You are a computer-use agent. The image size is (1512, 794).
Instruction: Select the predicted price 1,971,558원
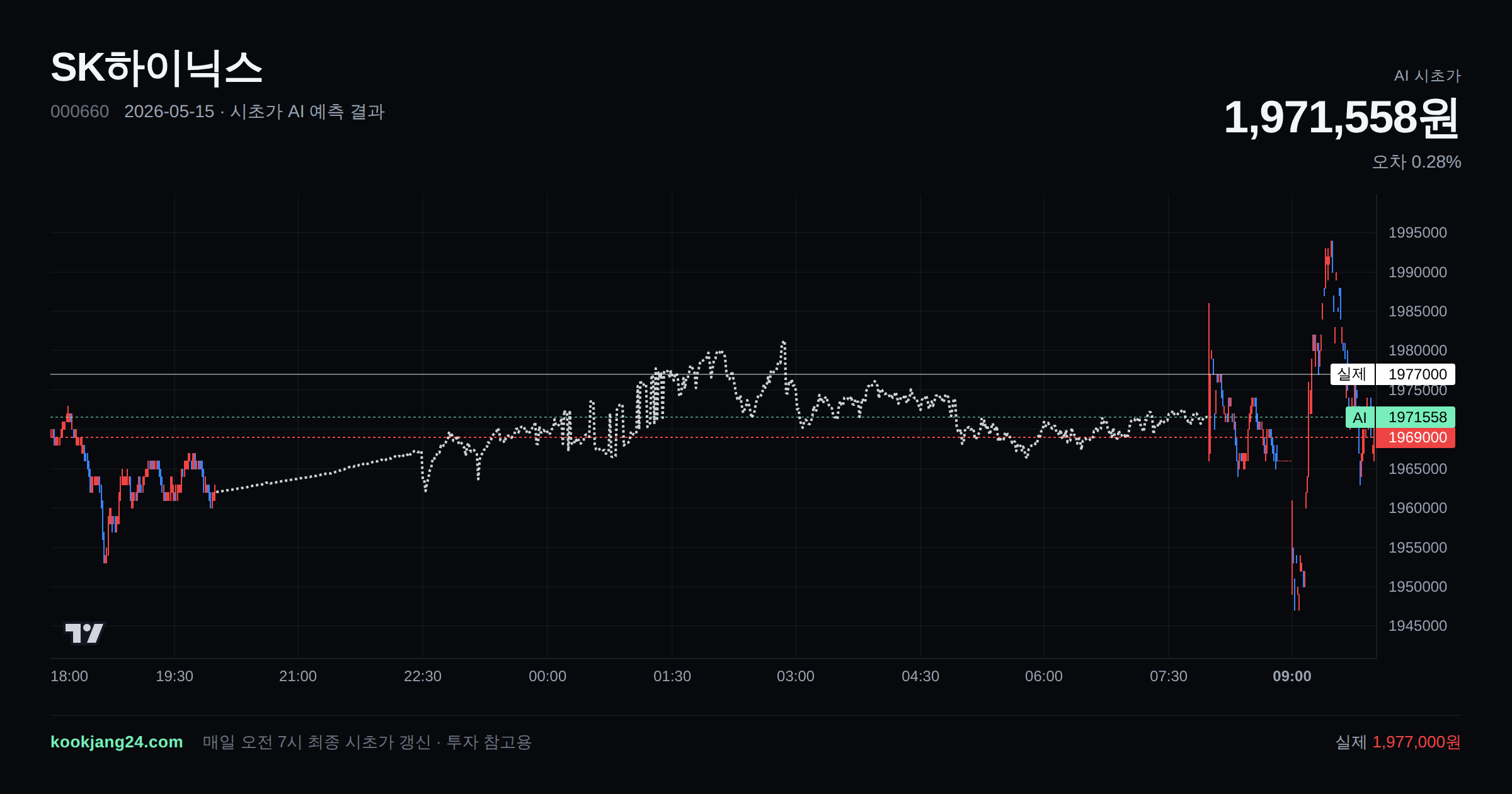click(1342, 117)
